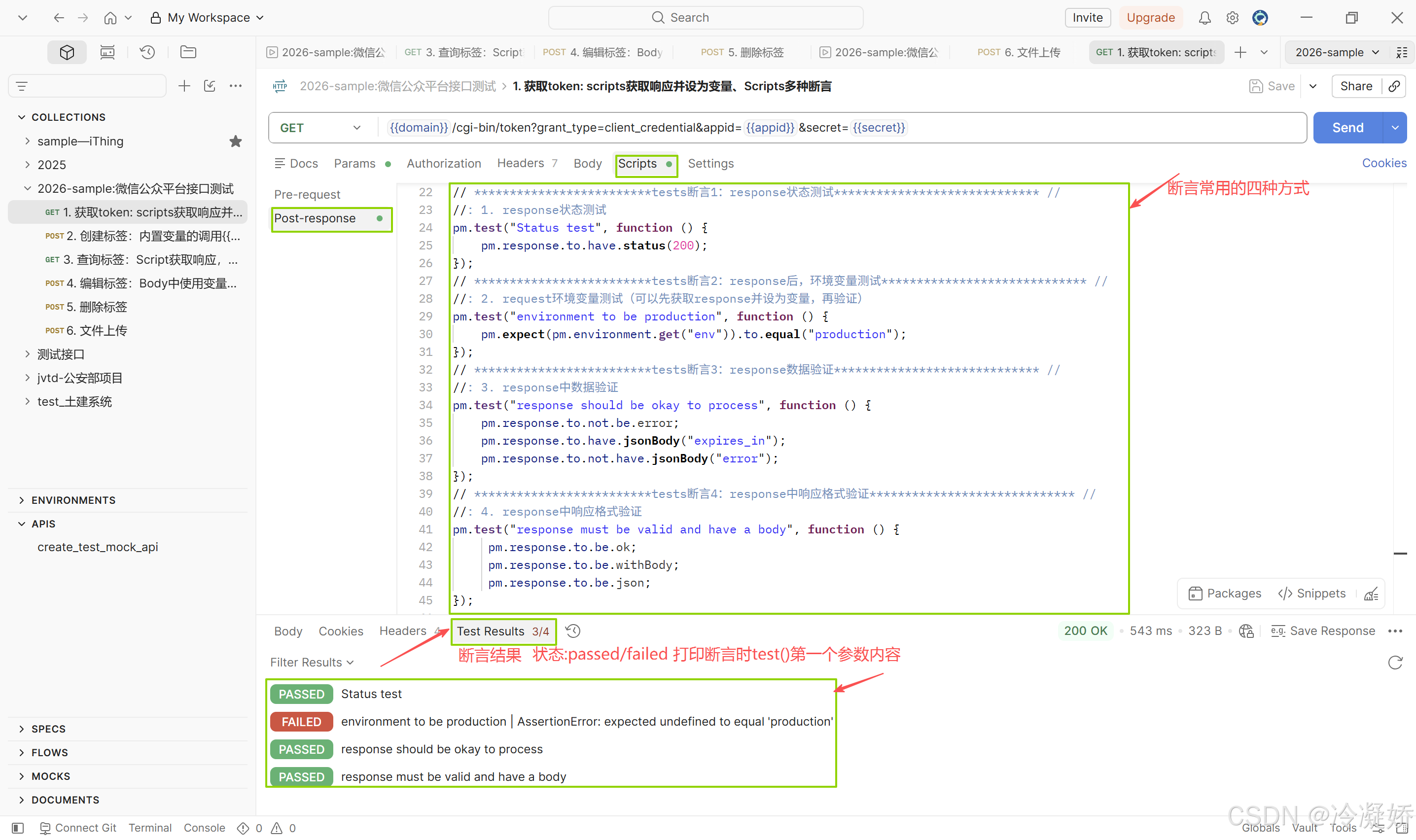The width and height of the screenshot is (1416, 840).
Task: Open the GET method dropdown
Action: tap(321, 128)
